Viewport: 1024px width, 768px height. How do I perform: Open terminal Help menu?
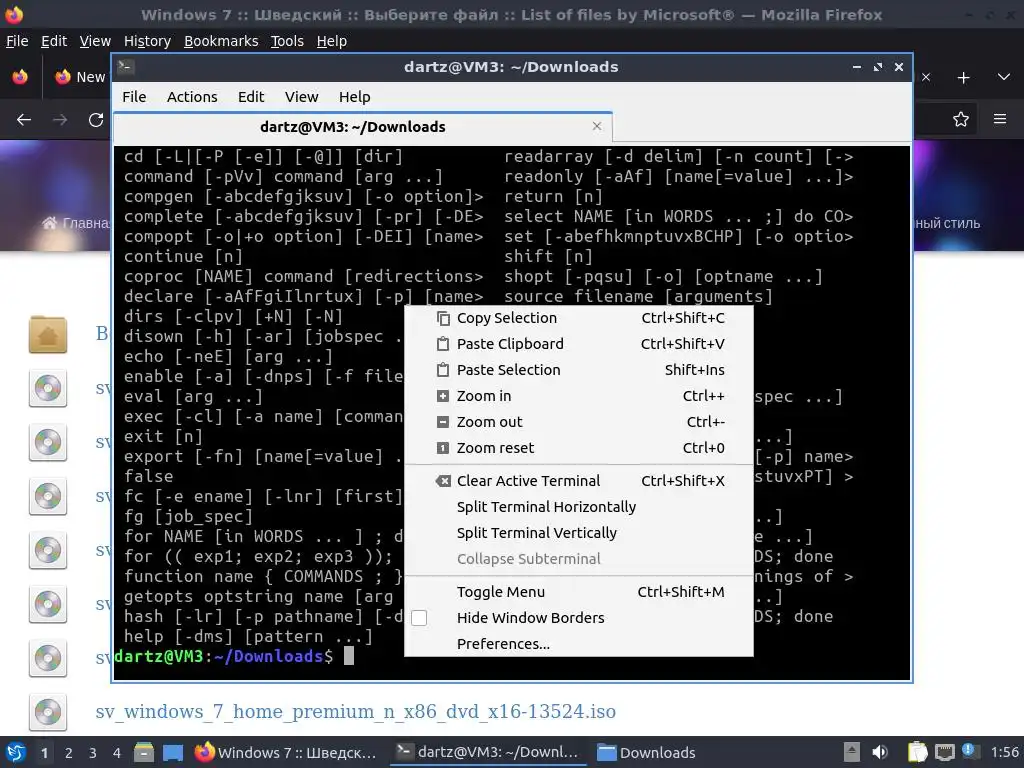click(355, 97)
